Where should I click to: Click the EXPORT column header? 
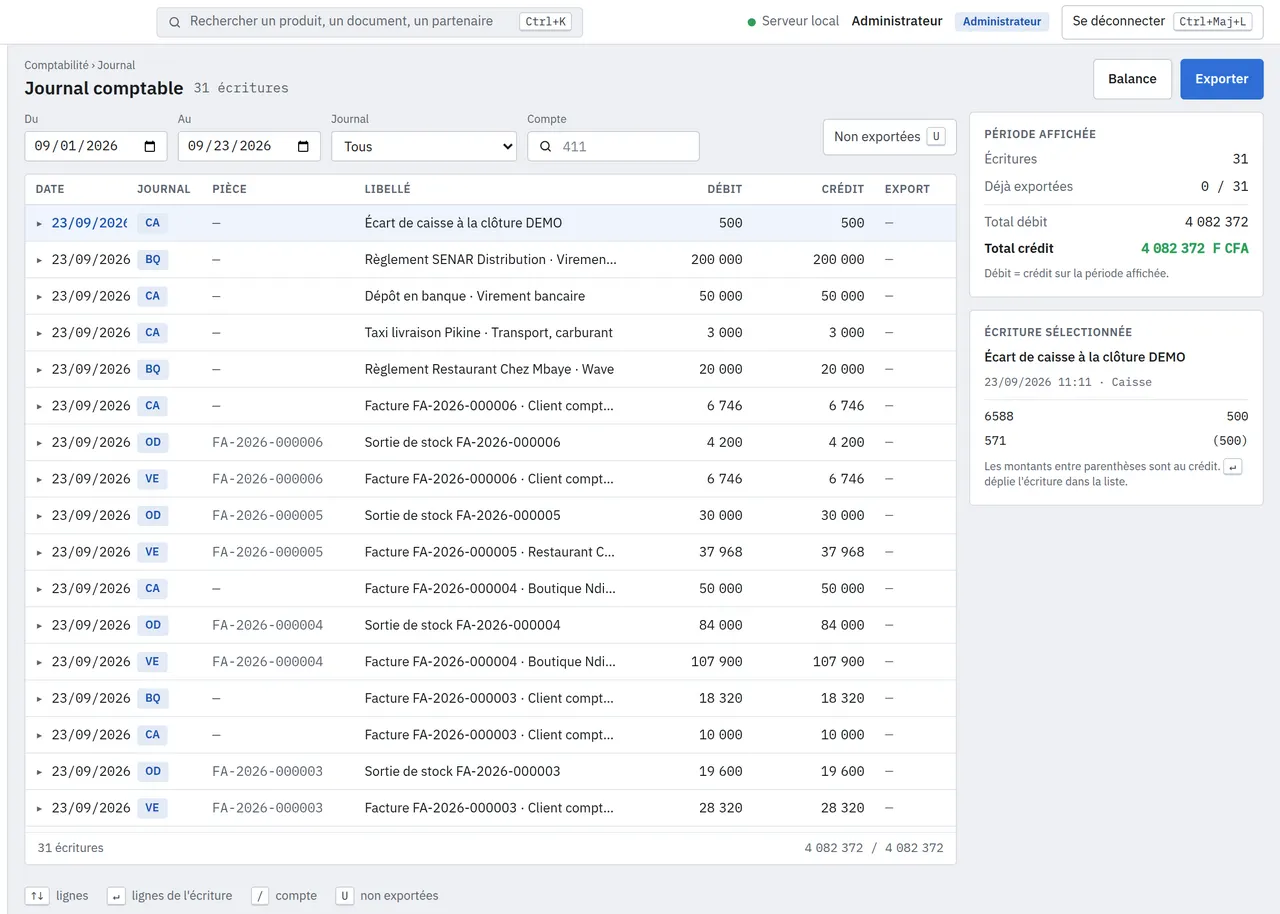907,189
